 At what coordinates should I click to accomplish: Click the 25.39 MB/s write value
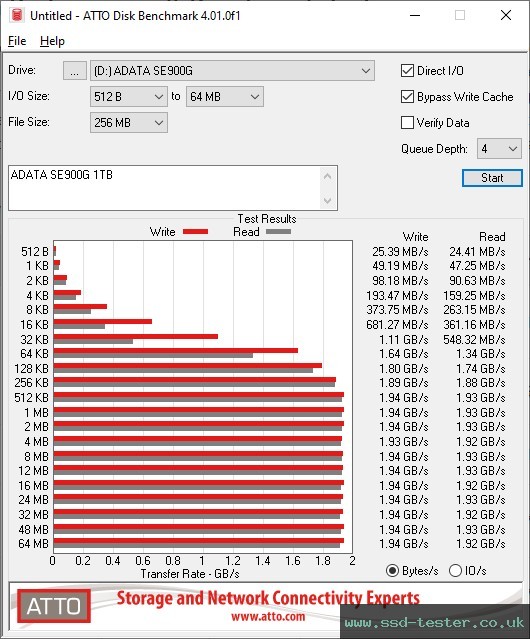(400, 251)
